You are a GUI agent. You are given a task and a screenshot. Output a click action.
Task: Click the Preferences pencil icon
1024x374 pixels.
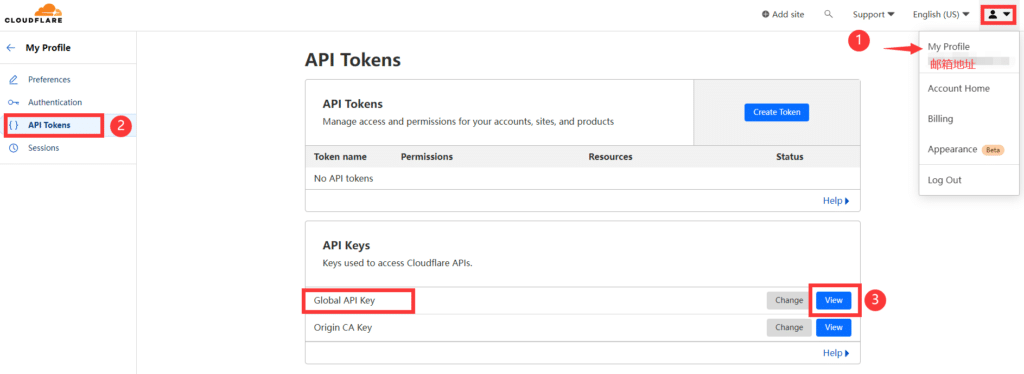[13, 80]
